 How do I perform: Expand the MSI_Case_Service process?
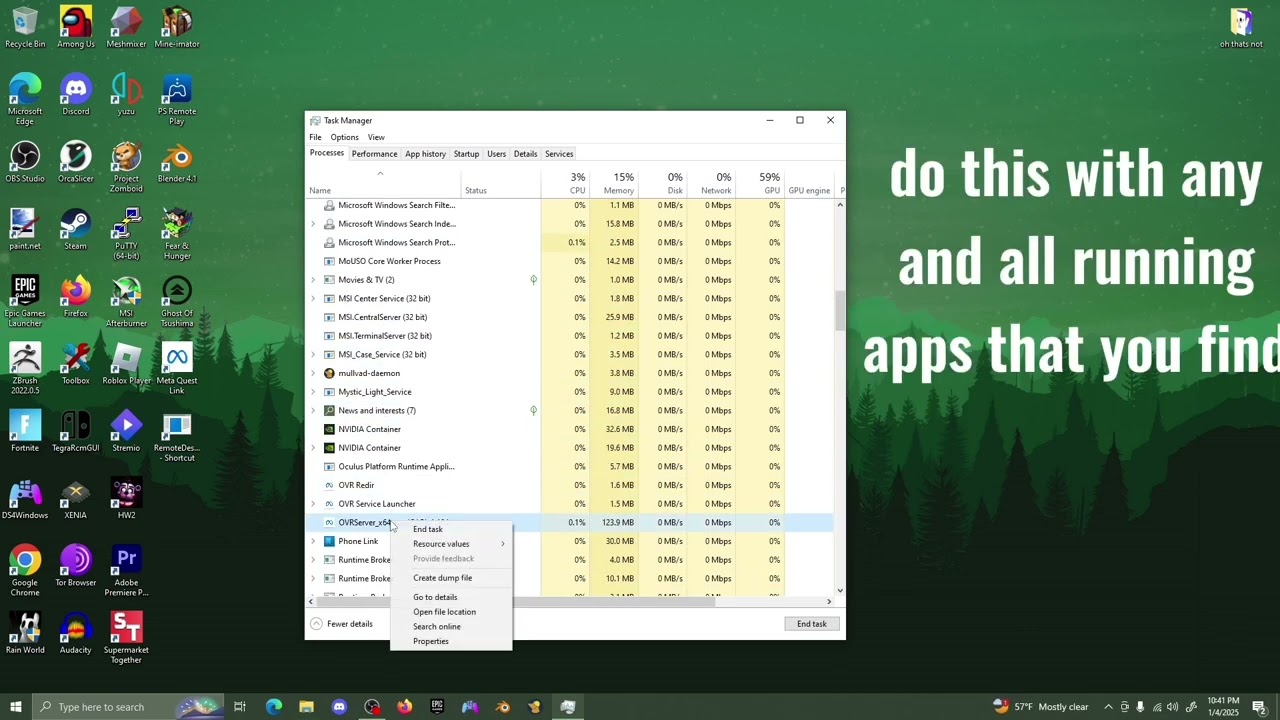tap(313, 354)
